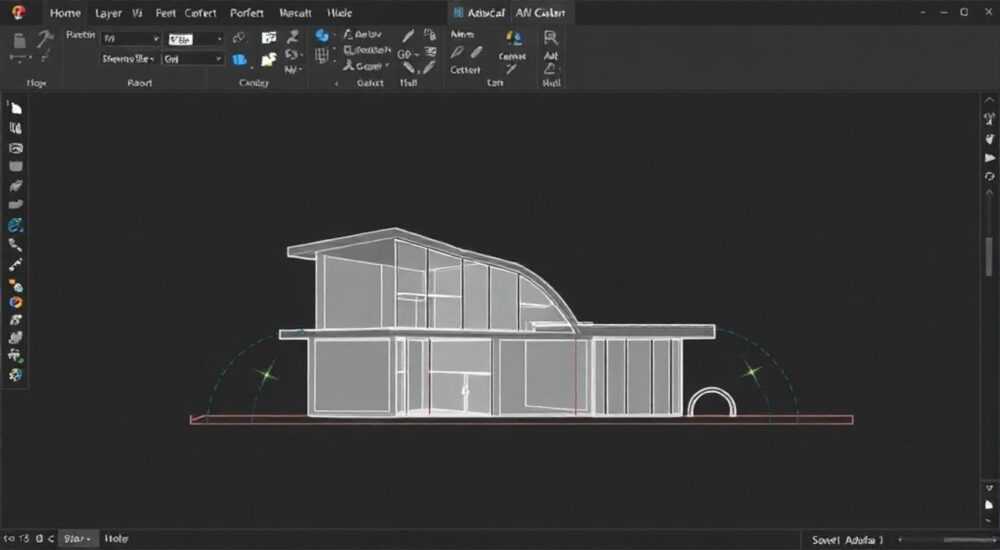Click the green and blue earth icon in the left toolbar

click(16, 375)
